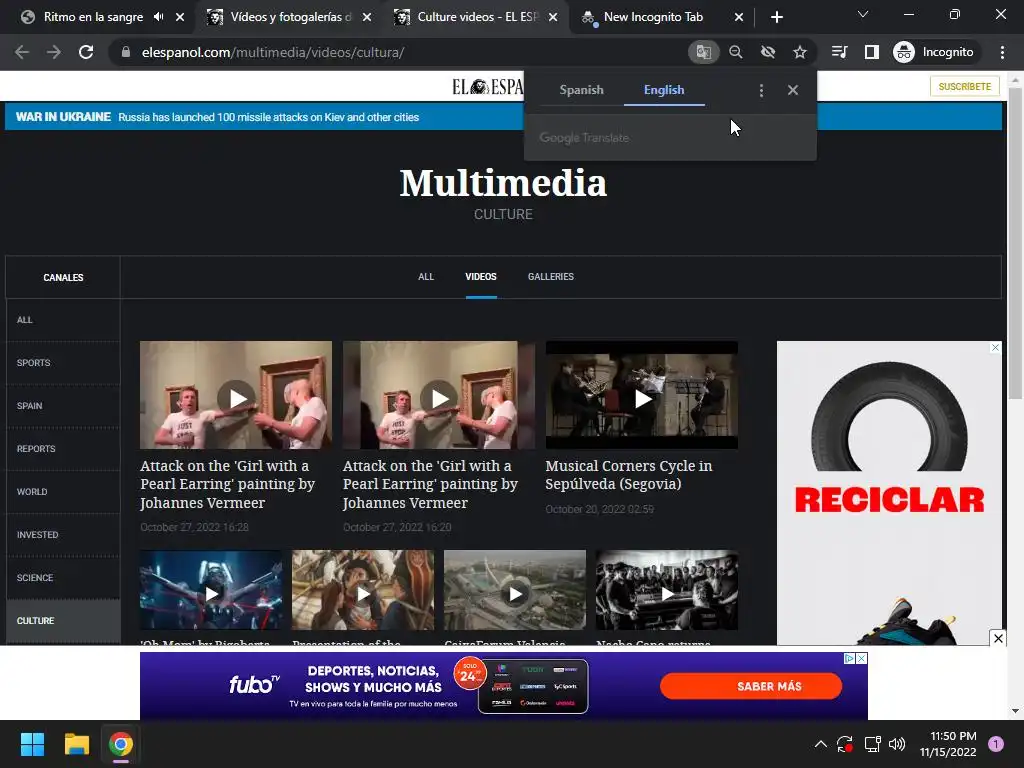Open the Windows Start menu
The width and height of the screenshot is (1024, 768).
pos(31,744)
